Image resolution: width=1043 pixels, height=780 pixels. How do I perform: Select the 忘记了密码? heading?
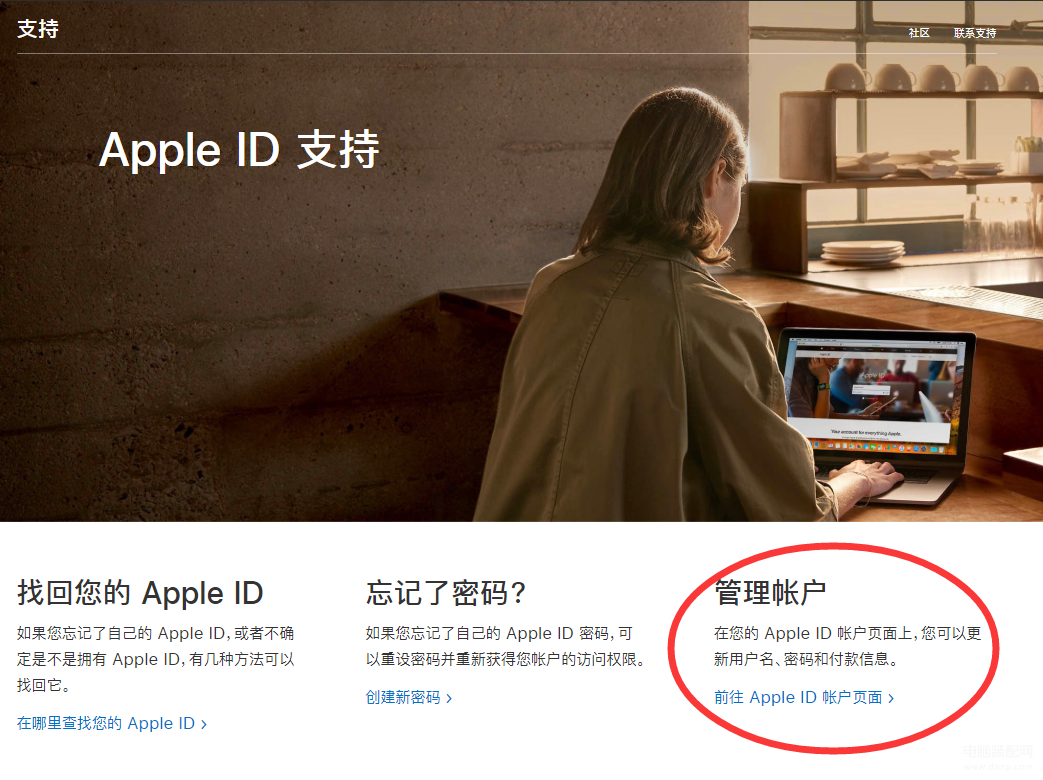coord(446,592)
